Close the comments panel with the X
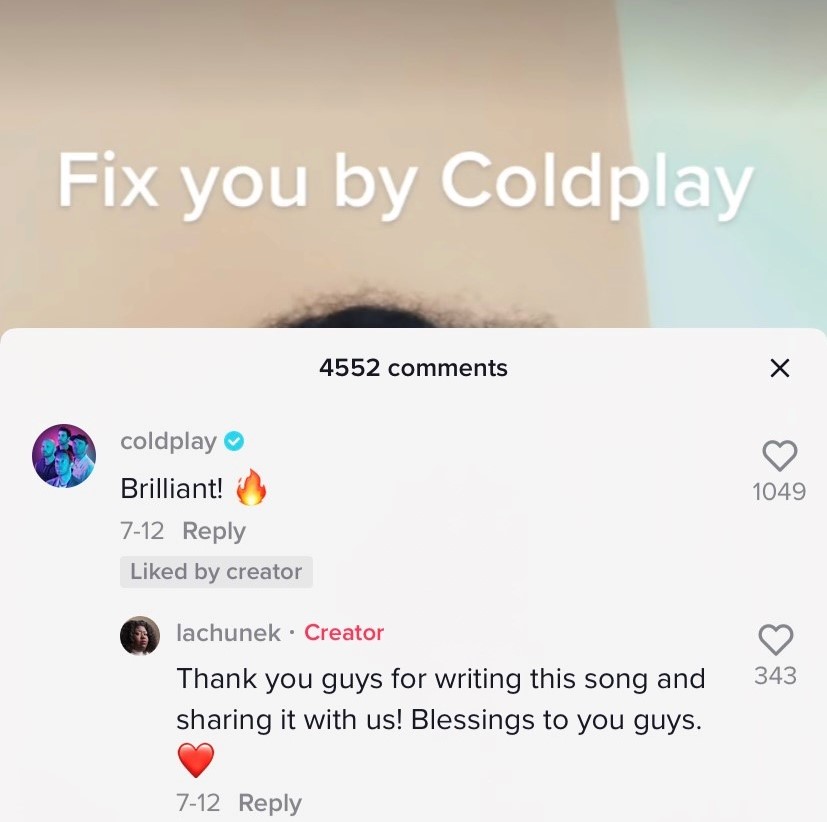827x822 pixels. pyautogui.click(x=780, y=368)
